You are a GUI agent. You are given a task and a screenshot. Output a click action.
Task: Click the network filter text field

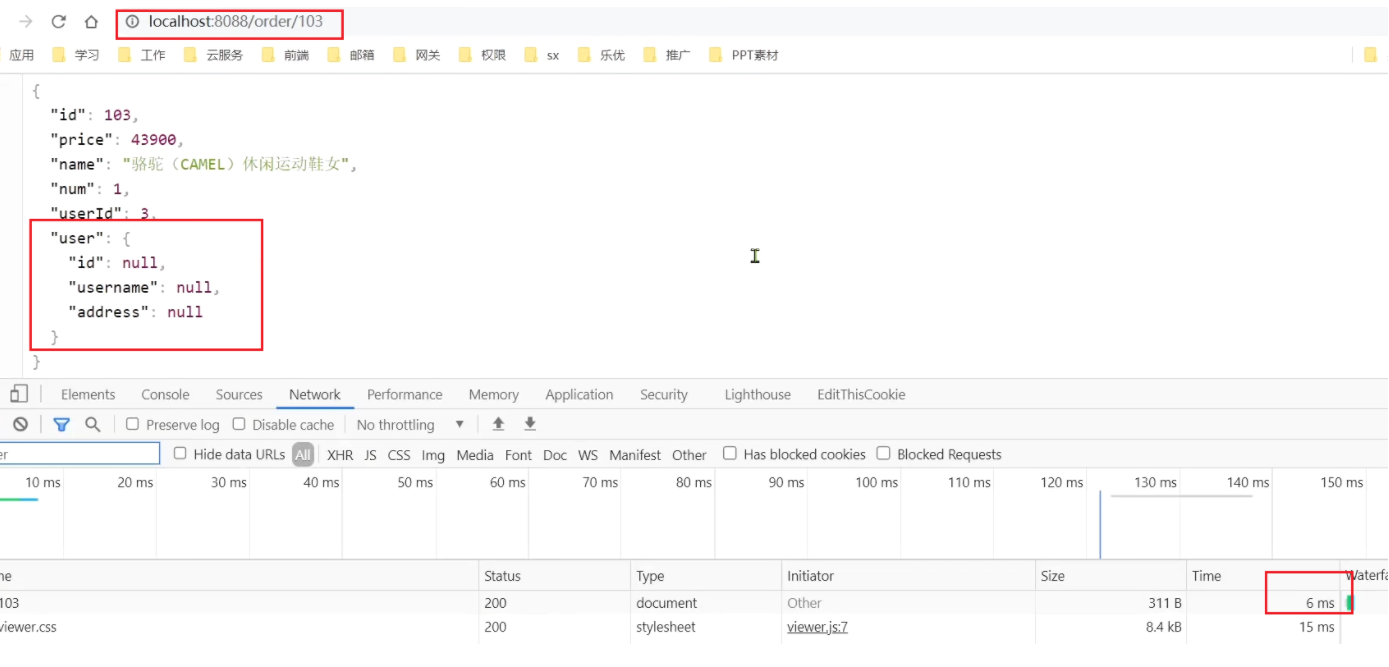pos(80,454)
